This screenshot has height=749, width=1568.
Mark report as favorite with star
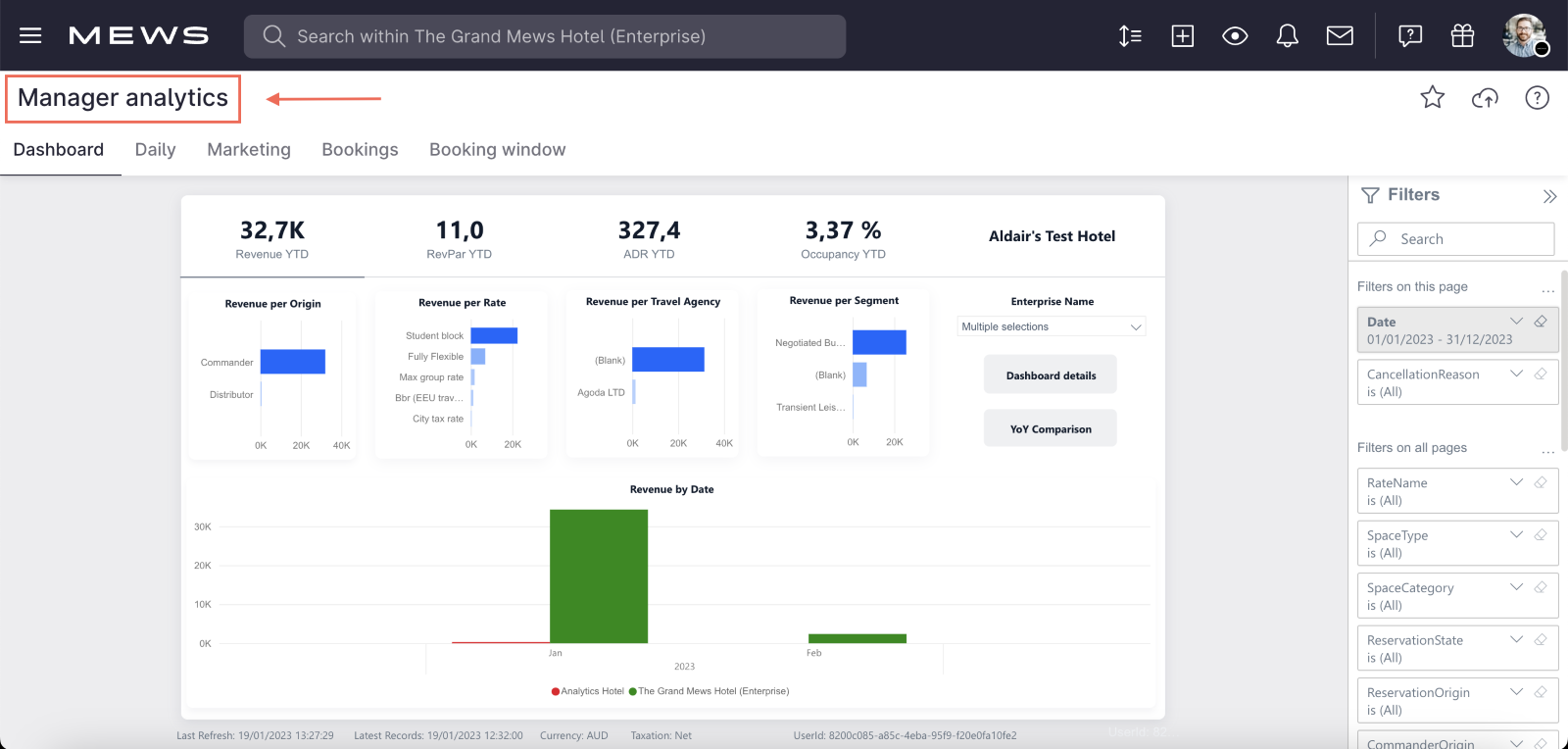pos(1433,97)
